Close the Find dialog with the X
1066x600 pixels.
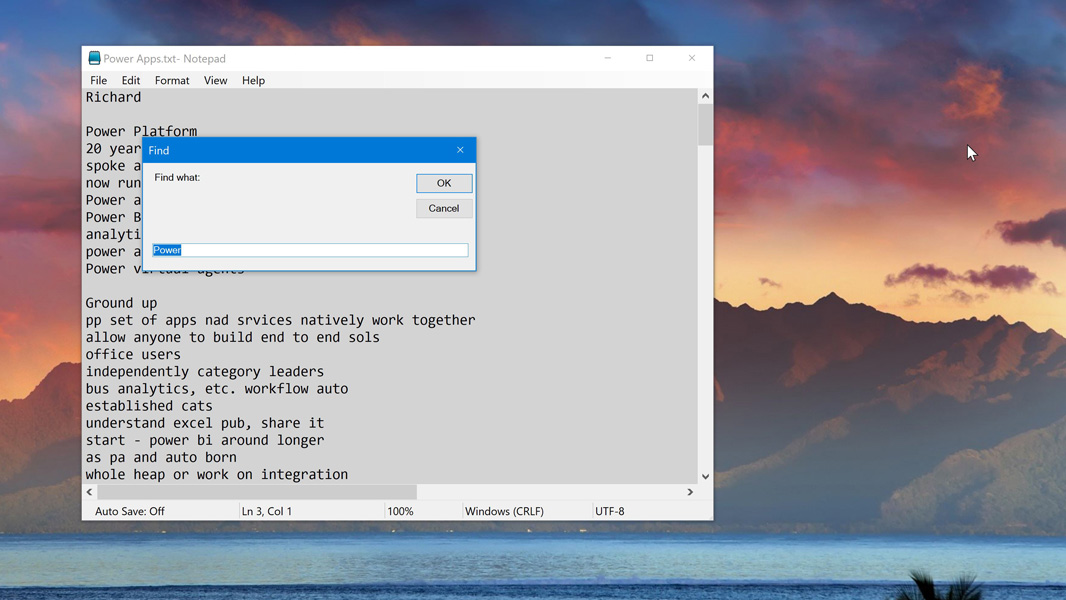click(460, 150)
